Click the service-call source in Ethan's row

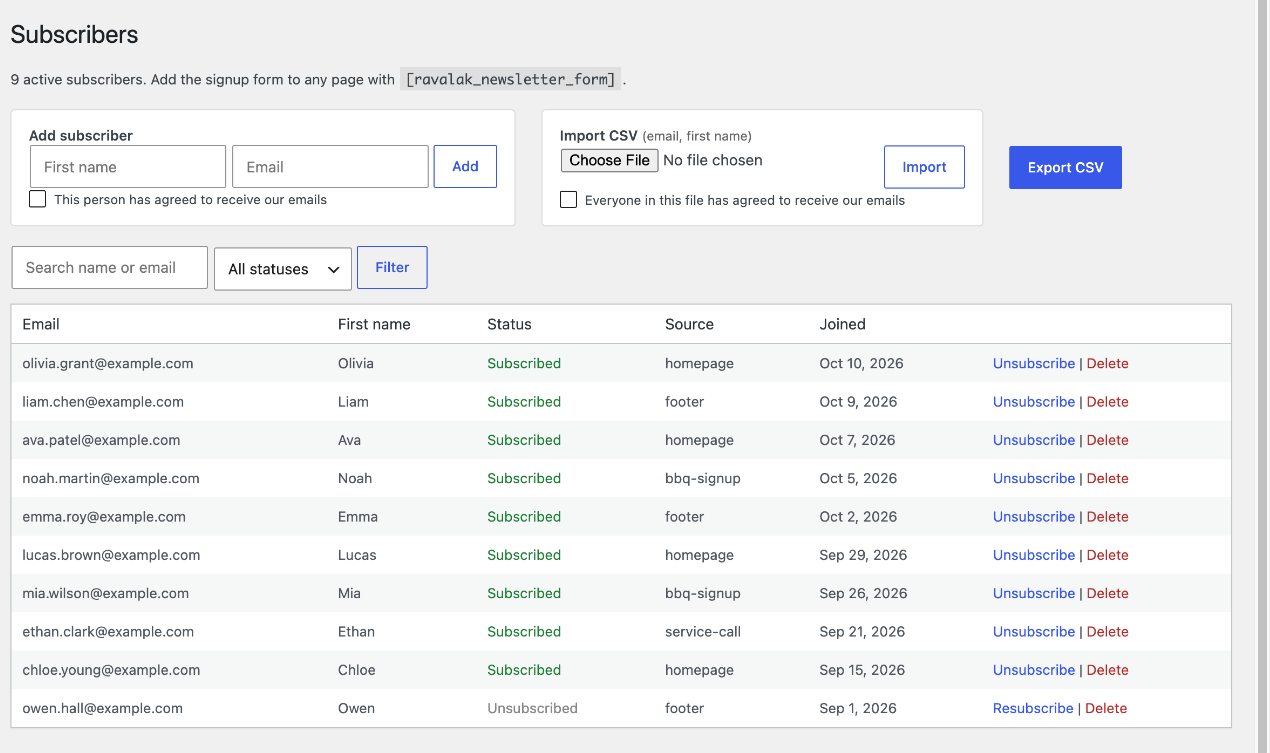pyautogui.click(x=703, y=632)
